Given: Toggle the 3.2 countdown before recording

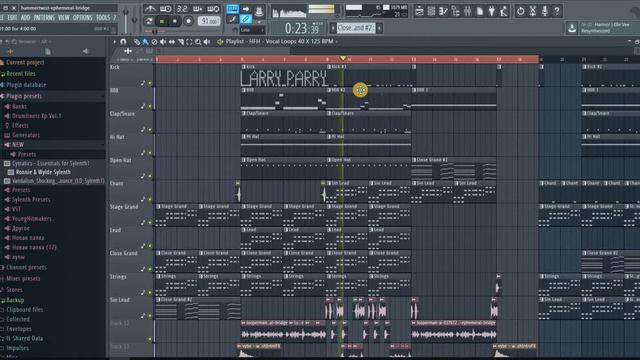Looking at the screenshot, I should pos(182,9).
